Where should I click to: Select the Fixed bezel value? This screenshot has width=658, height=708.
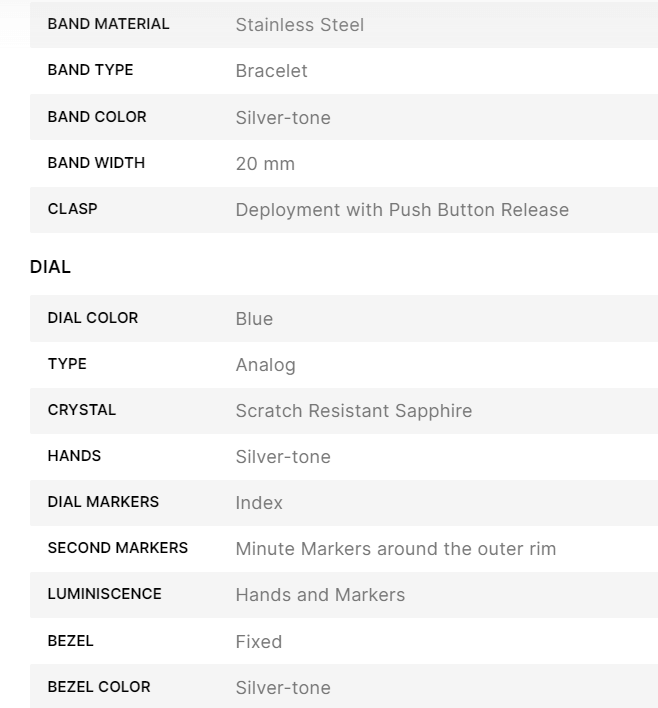coord(258,642)
